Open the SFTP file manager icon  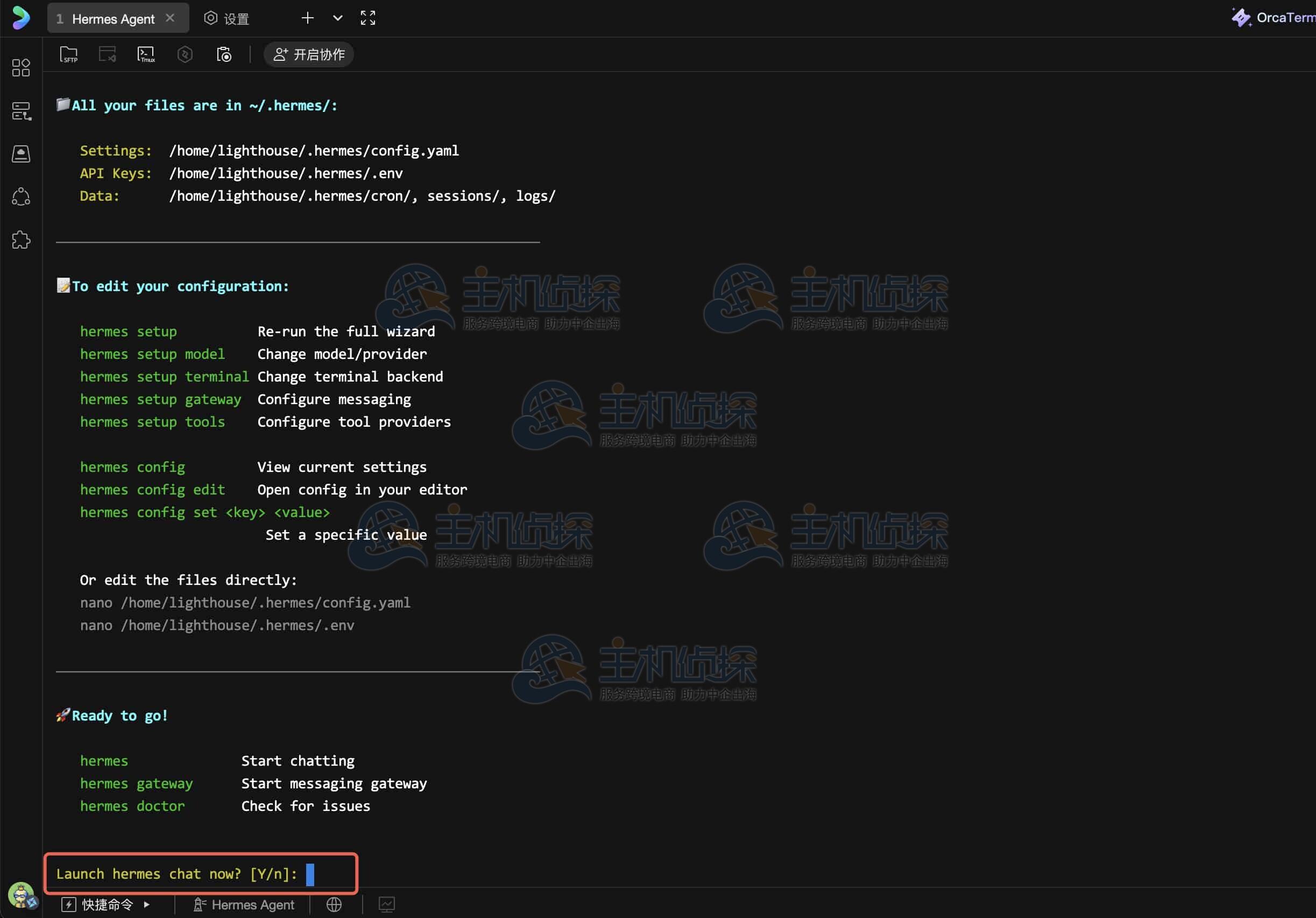[x=68, y=54]
